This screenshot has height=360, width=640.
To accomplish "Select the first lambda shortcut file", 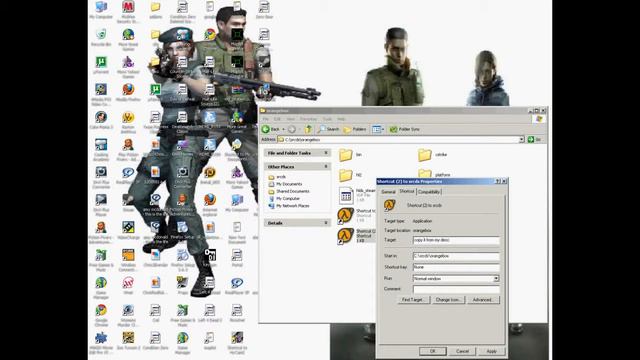I will tap(346, 215).
